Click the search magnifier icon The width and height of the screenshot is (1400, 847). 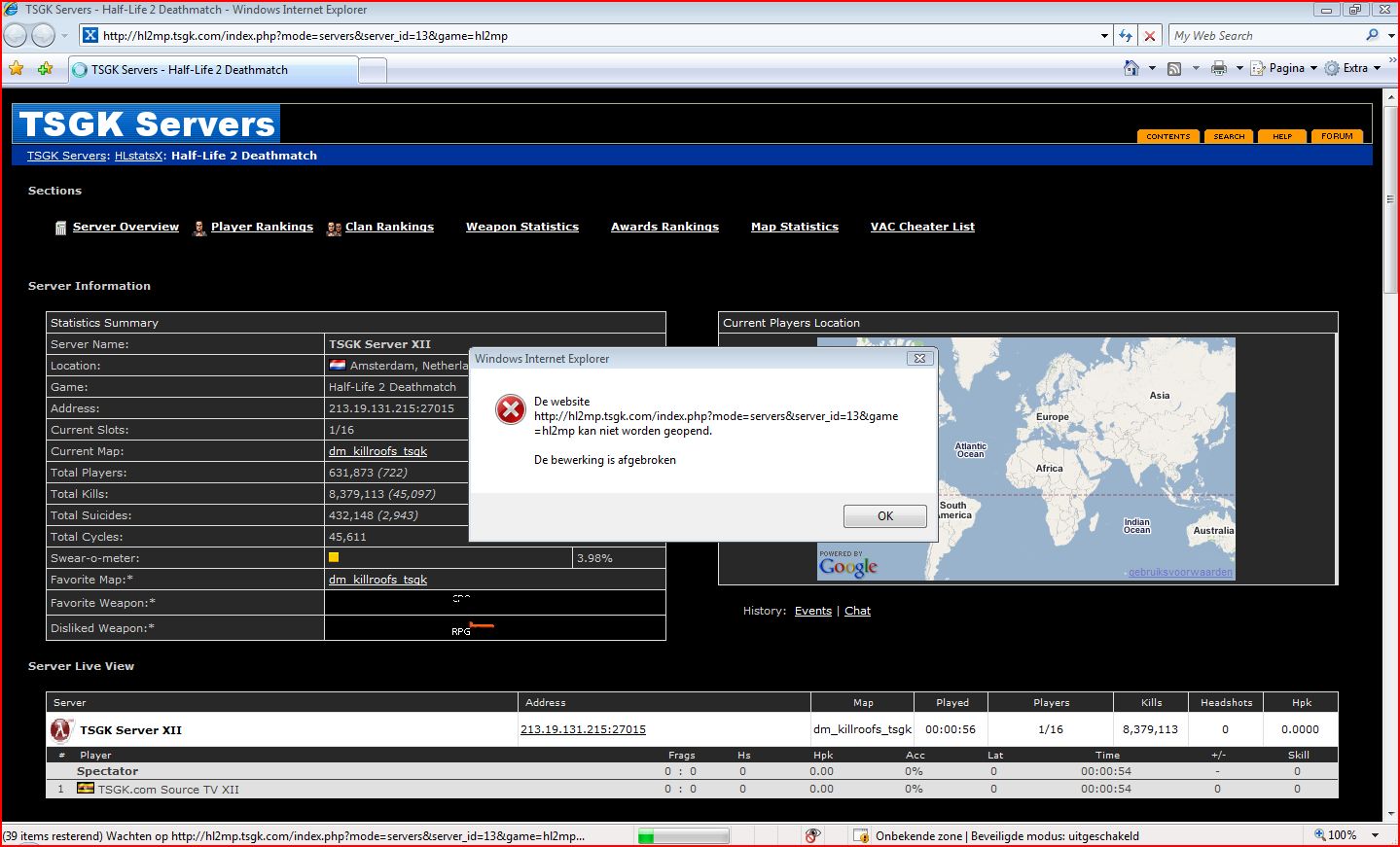[x=1372, y=35]
